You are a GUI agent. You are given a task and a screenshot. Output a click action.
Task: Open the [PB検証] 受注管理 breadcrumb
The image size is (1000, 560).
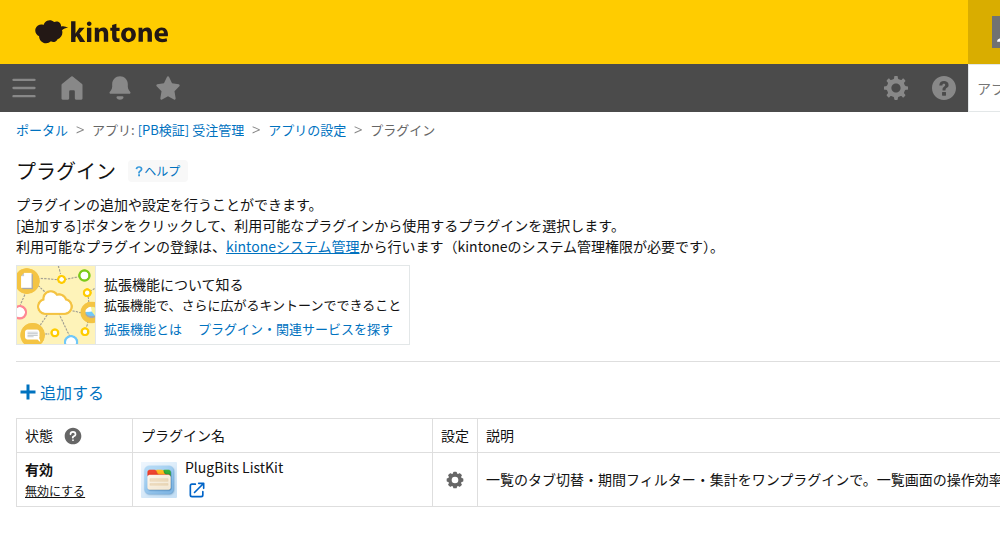pos(191,131)
